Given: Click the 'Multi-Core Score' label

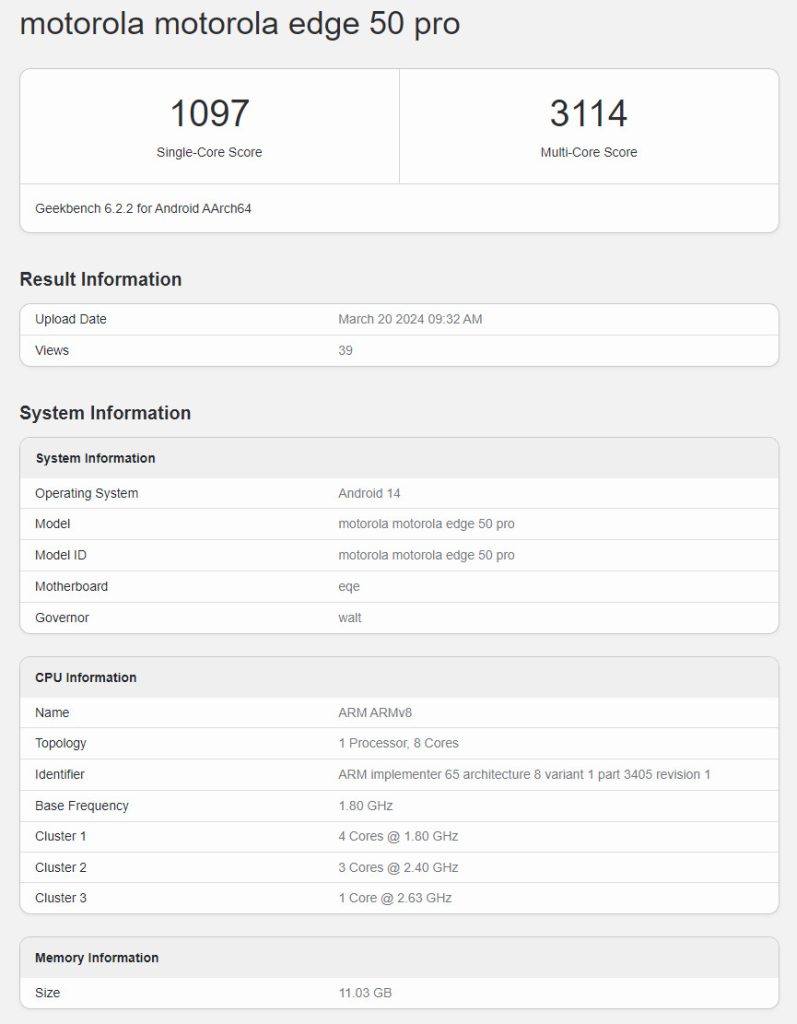Looking at the screenshot, I should [589, 152].
